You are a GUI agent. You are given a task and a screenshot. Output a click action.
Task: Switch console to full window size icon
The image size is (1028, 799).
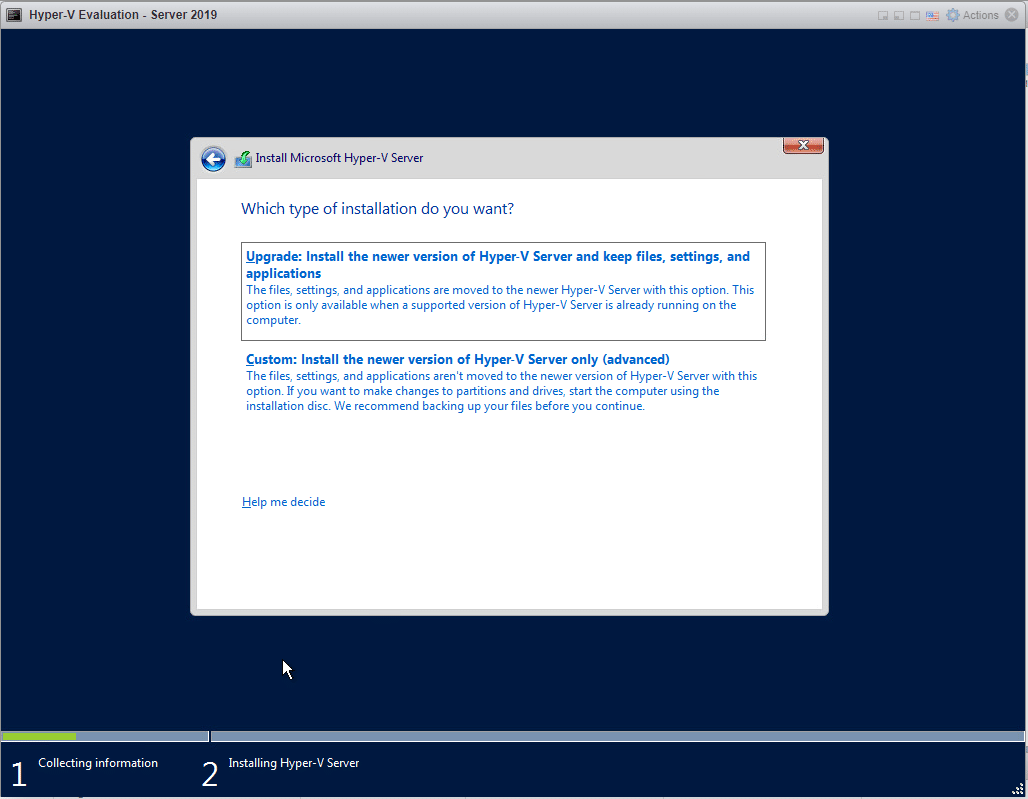coord(915,16)
